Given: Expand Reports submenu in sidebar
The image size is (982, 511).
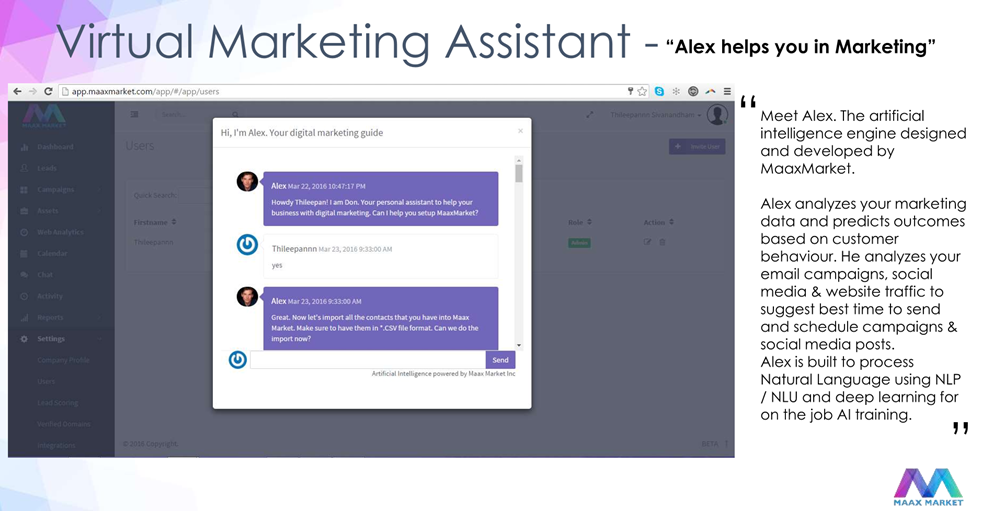Looking at the screenshot, I should click(x=100, y=317).
